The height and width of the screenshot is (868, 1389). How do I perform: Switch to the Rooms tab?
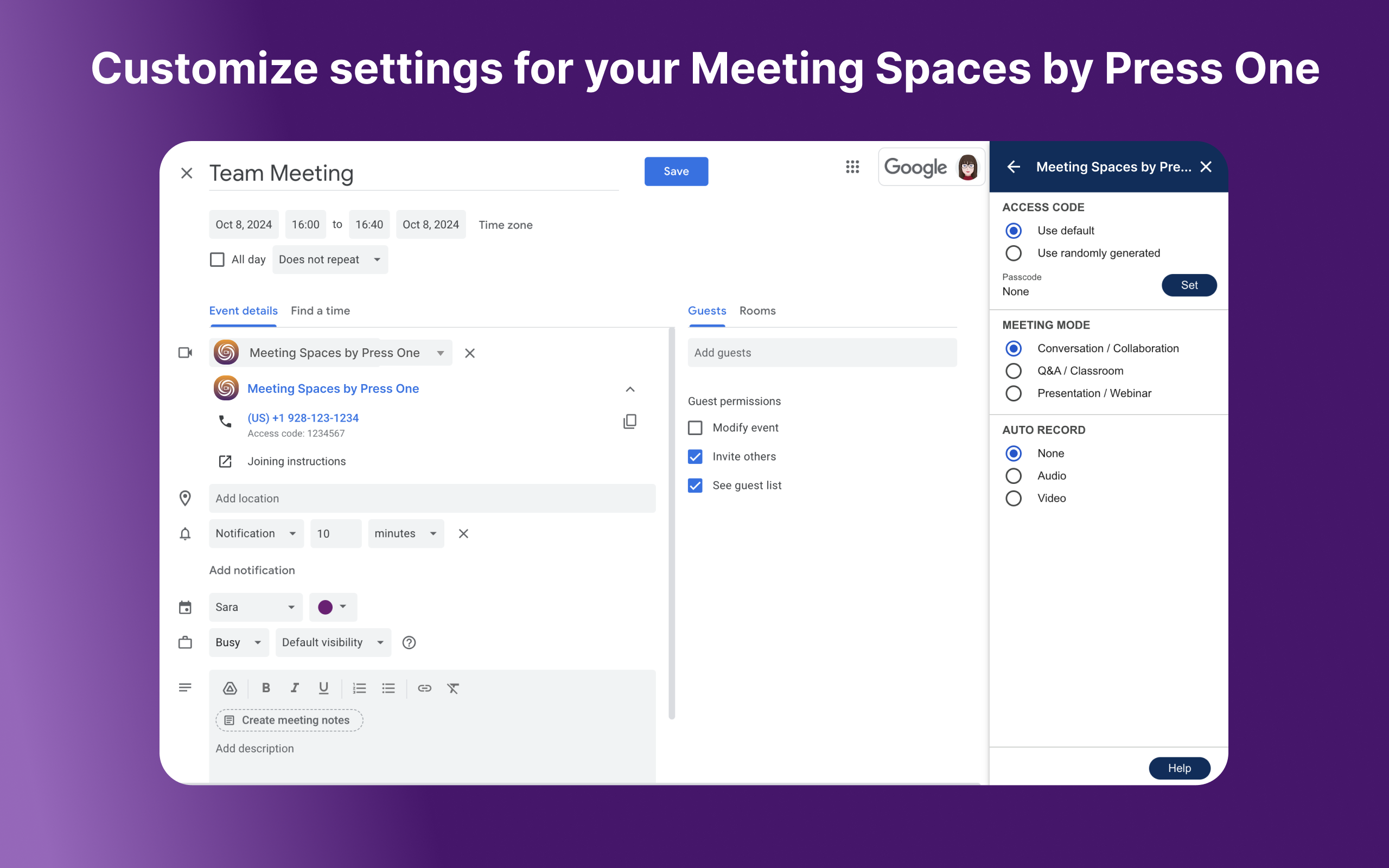pyautogui.click(x=757, y=310)
